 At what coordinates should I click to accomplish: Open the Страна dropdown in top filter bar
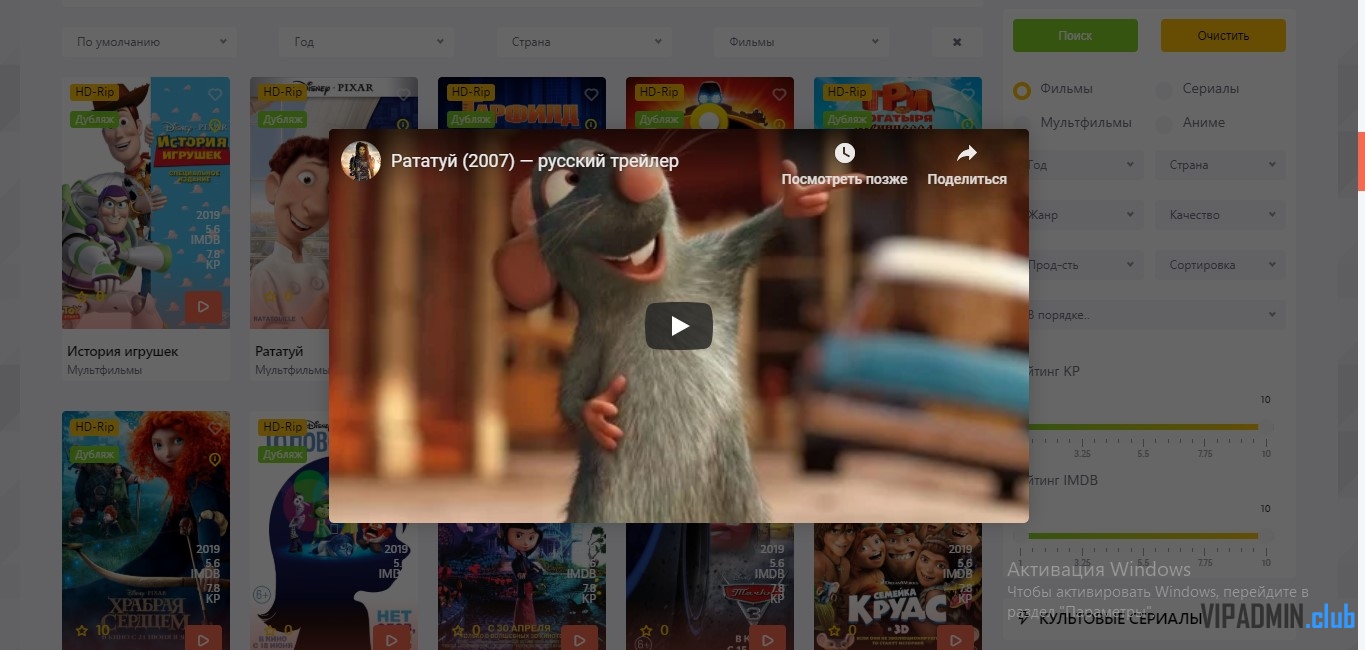tap(585, 42)
